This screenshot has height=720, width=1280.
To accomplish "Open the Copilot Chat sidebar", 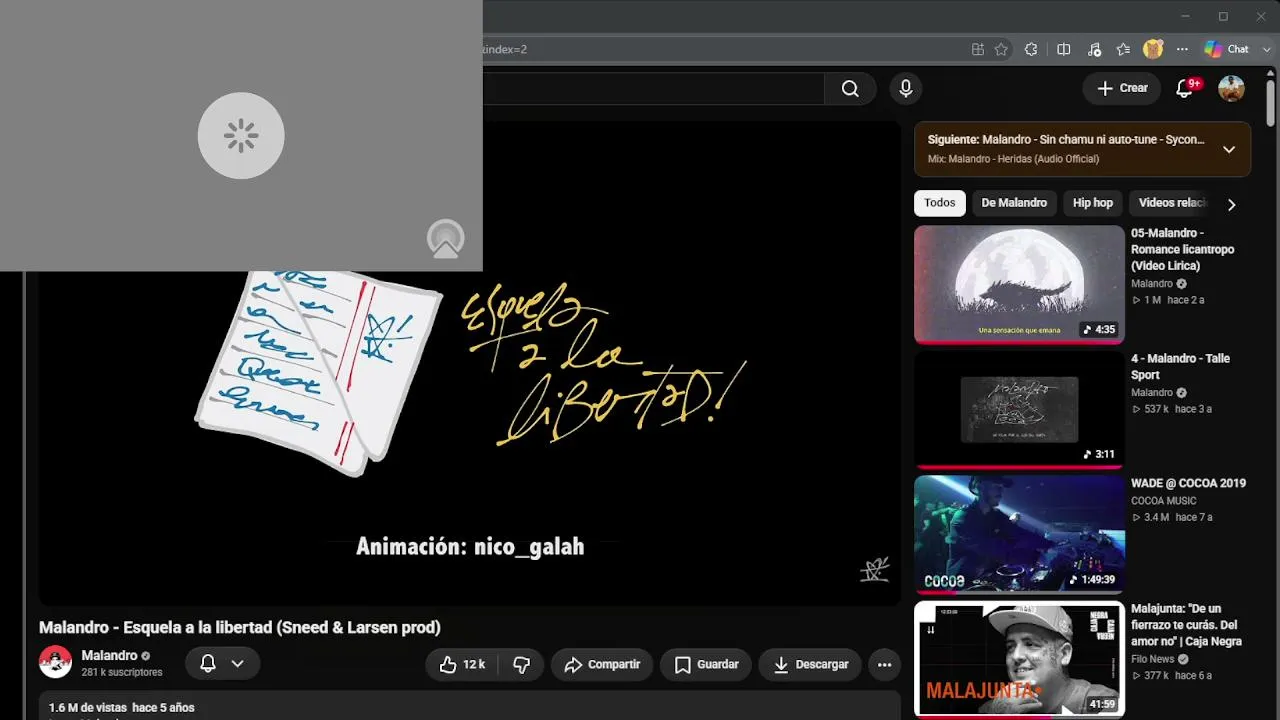I will 1226,49.
